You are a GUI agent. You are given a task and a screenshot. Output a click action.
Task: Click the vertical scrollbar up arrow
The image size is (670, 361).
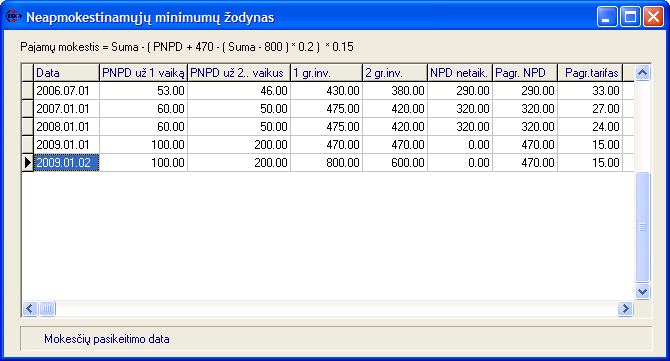point(642,73)
